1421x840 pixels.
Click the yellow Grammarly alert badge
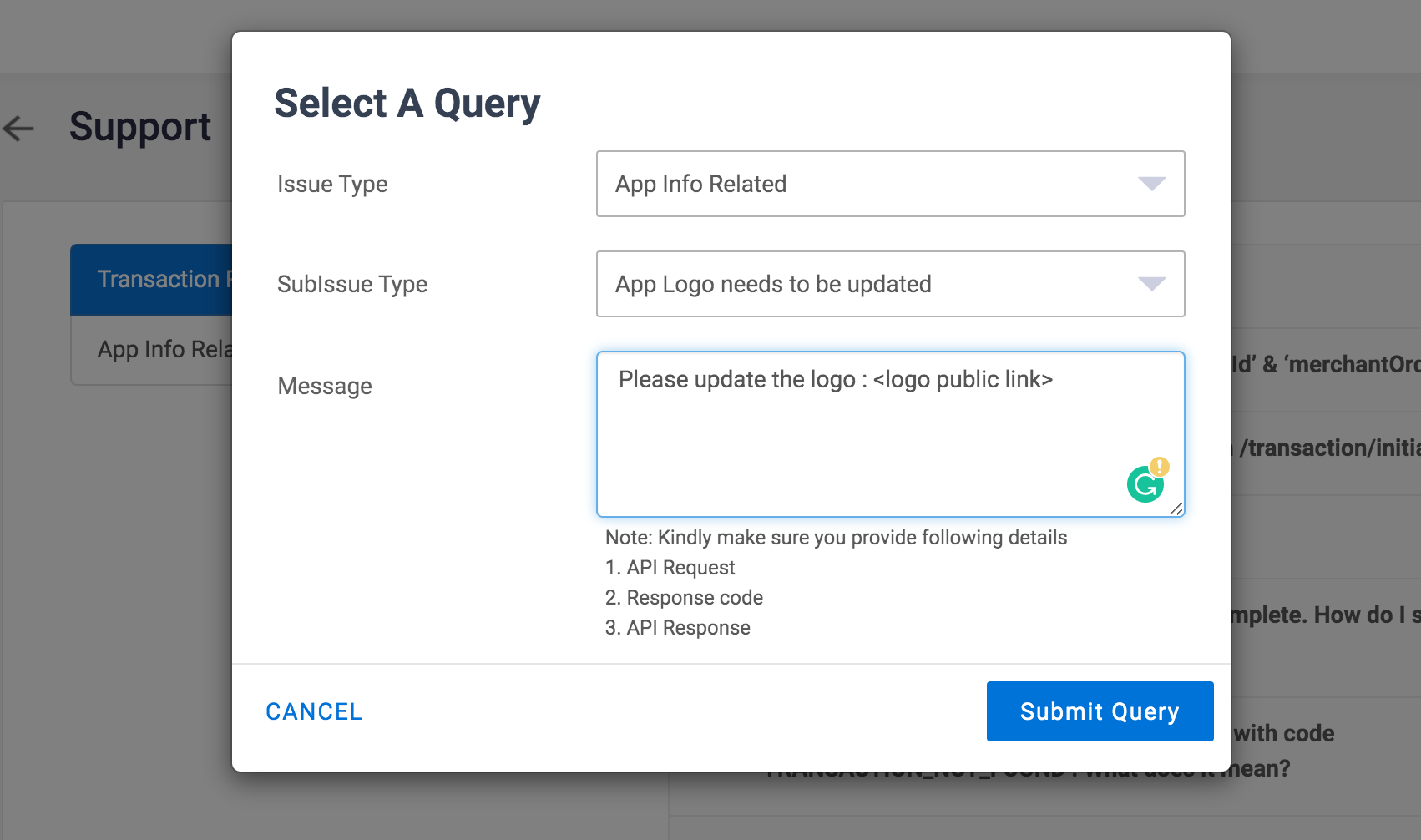[x=1160, y=466]
